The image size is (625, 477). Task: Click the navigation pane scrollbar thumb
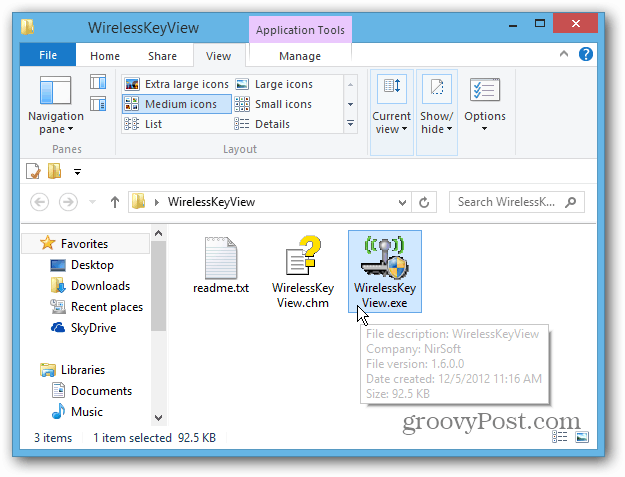click(158, 285)
